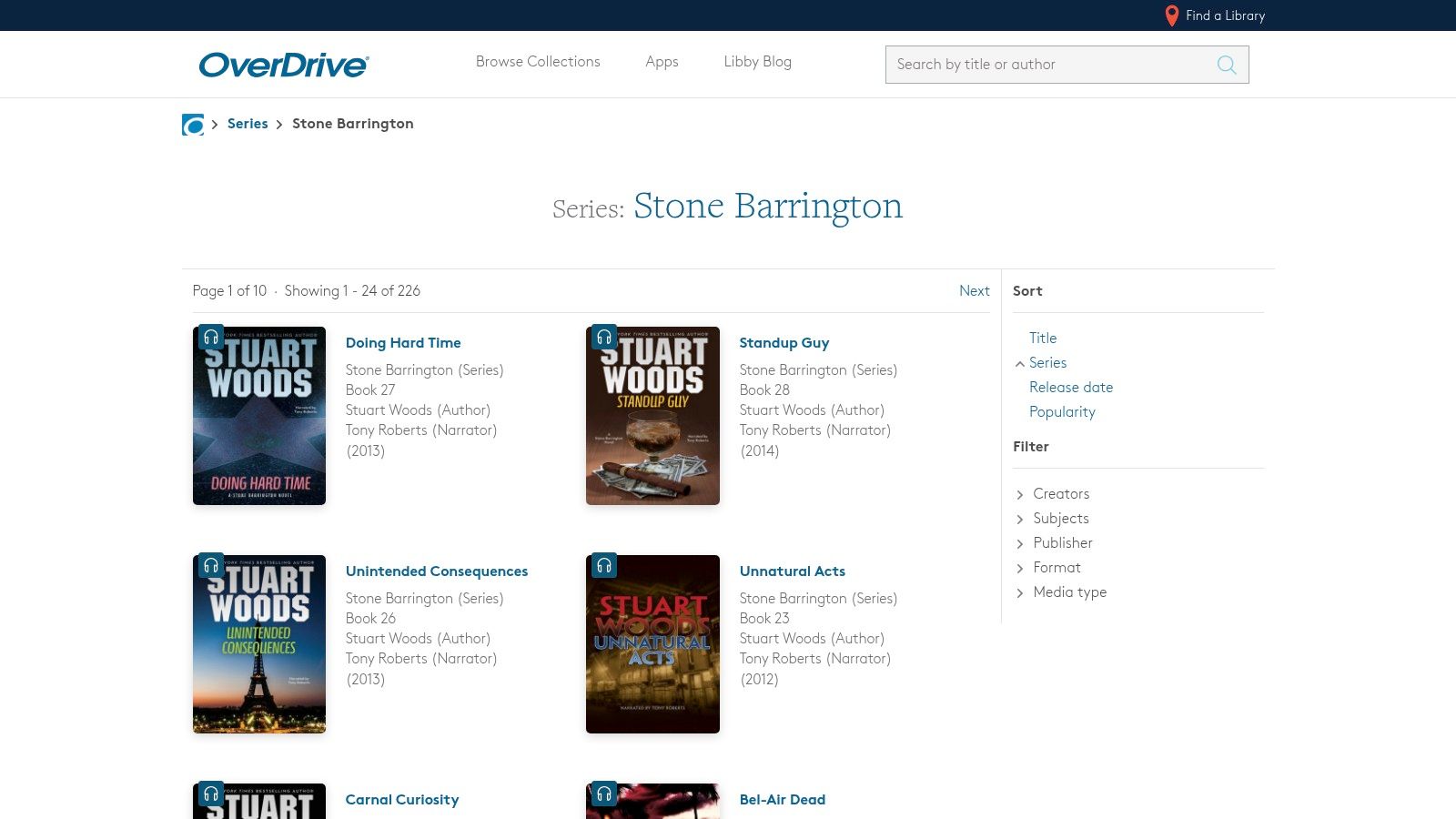Open the Apps menu item
1456x819 pixels.
click(662, 61)
